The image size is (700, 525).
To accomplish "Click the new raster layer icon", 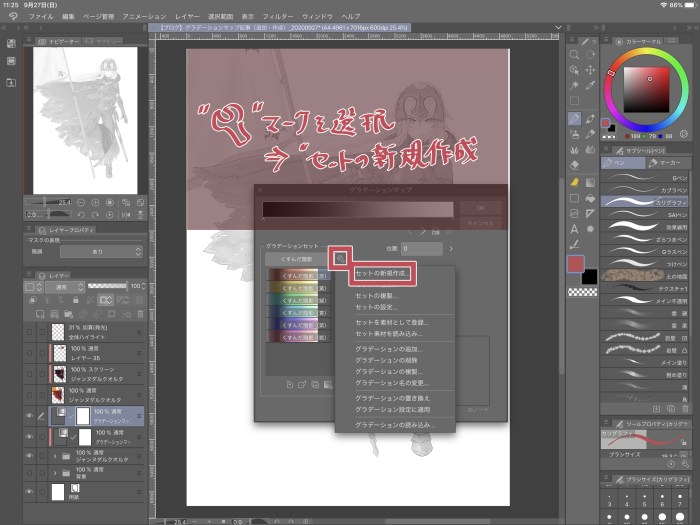I will pyautogui.click(x=40, y=314).
